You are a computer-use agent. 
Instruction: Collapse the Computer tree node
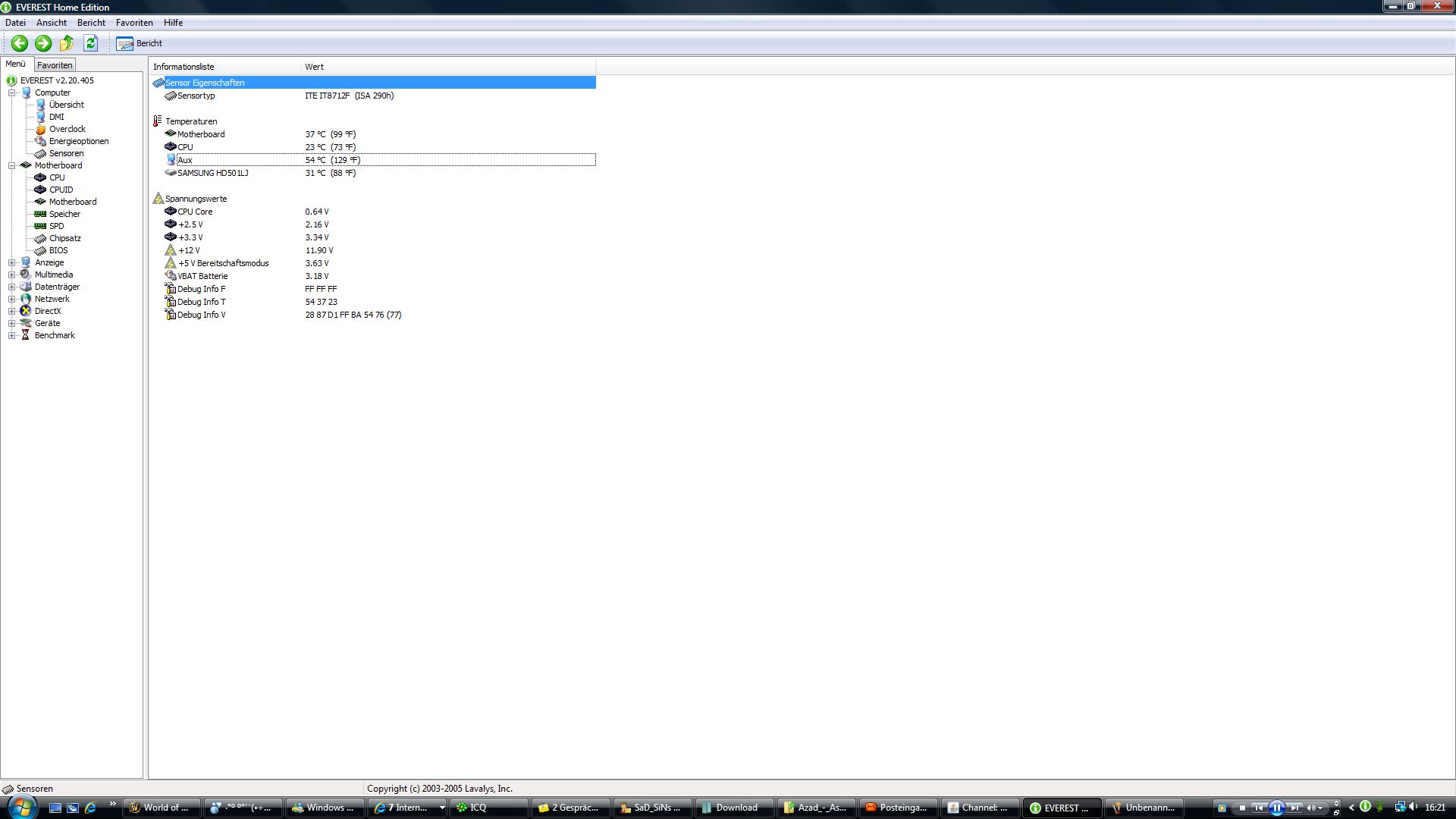[12, 93]
